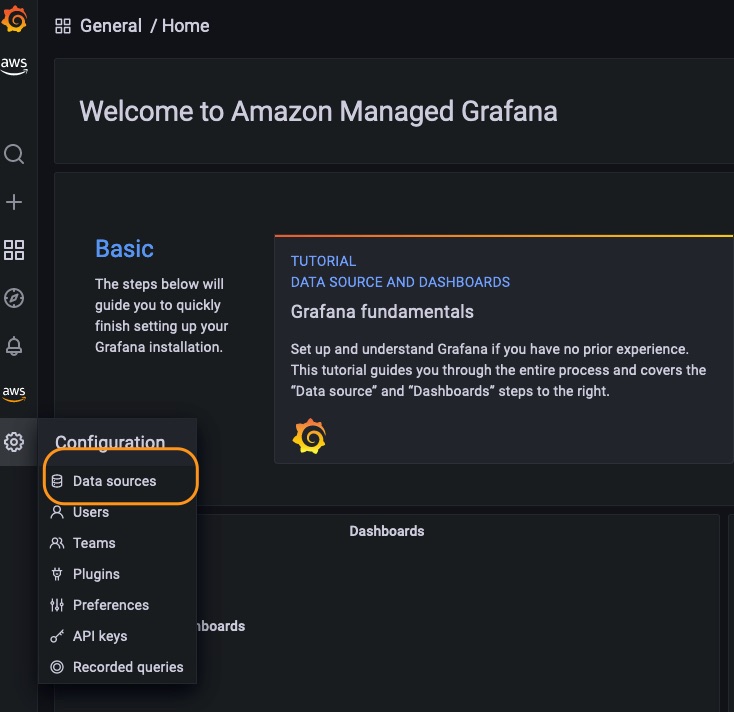Open the search magnifier icon
The width and height of the screenshot is (734, 712).
pyautogui.click(x=14, y=154)
